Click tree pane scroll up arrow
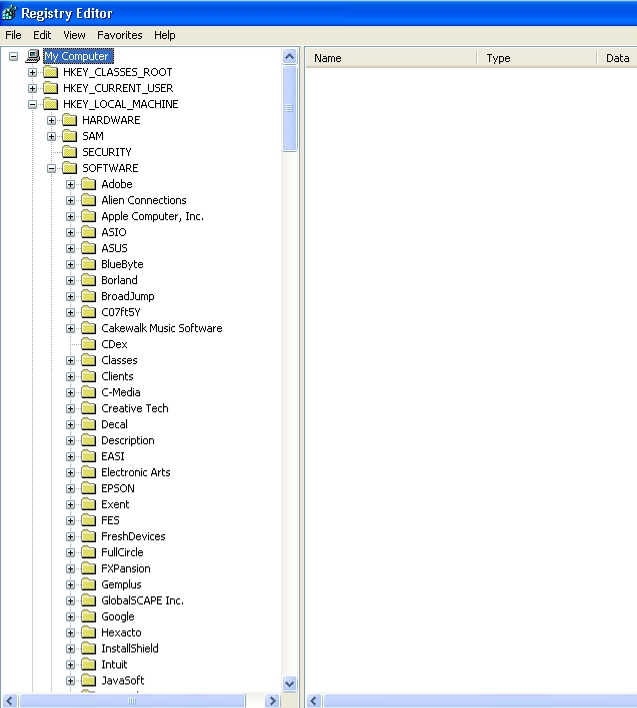Image resolution: width=637 pixels, height=708 pixels. coord(289,57)
